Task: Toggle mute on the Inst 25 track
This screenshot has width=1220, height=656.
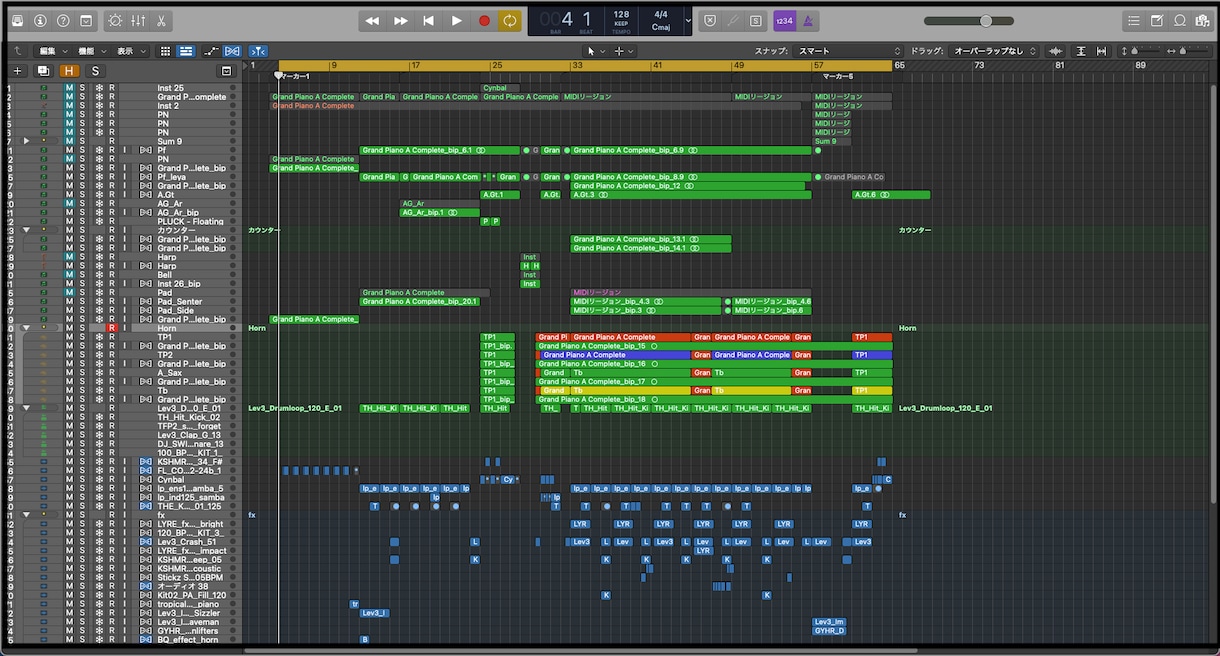Action: pyautogui.click(x=69, y=88)
